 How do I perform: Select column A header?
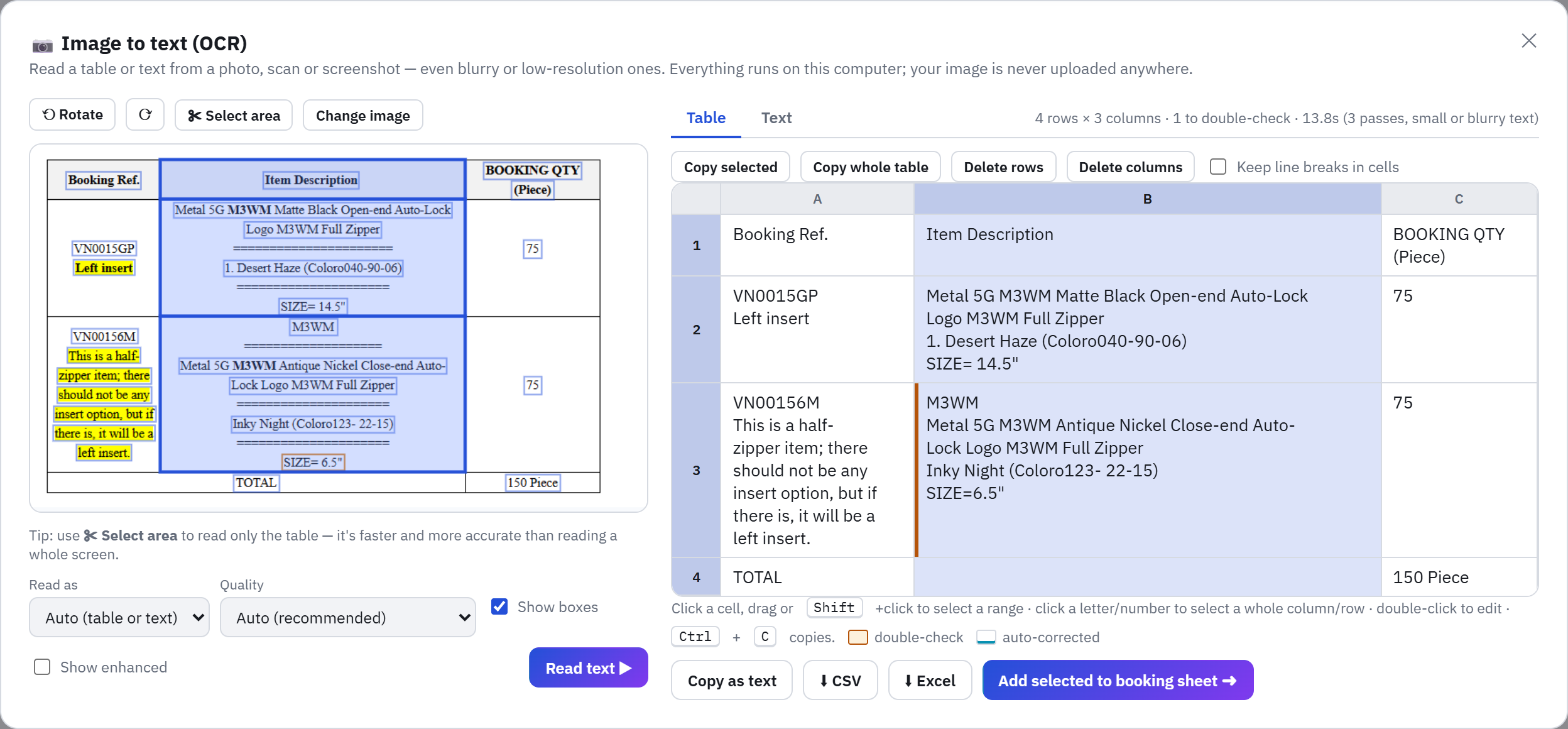(817, 199)
